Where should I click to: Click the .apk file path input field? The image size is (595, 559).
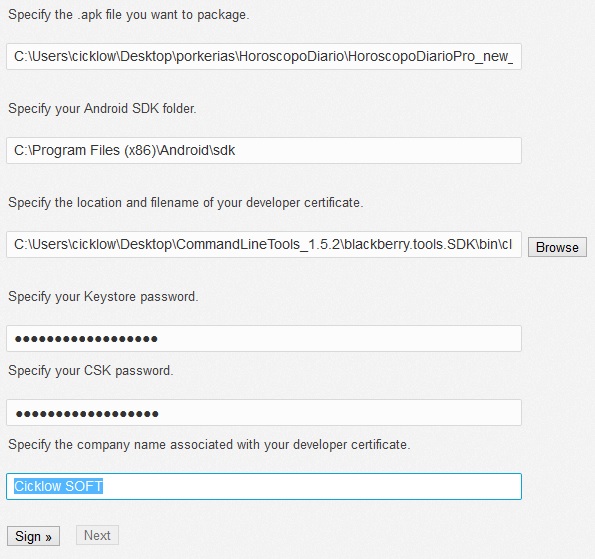click(264, 57)
